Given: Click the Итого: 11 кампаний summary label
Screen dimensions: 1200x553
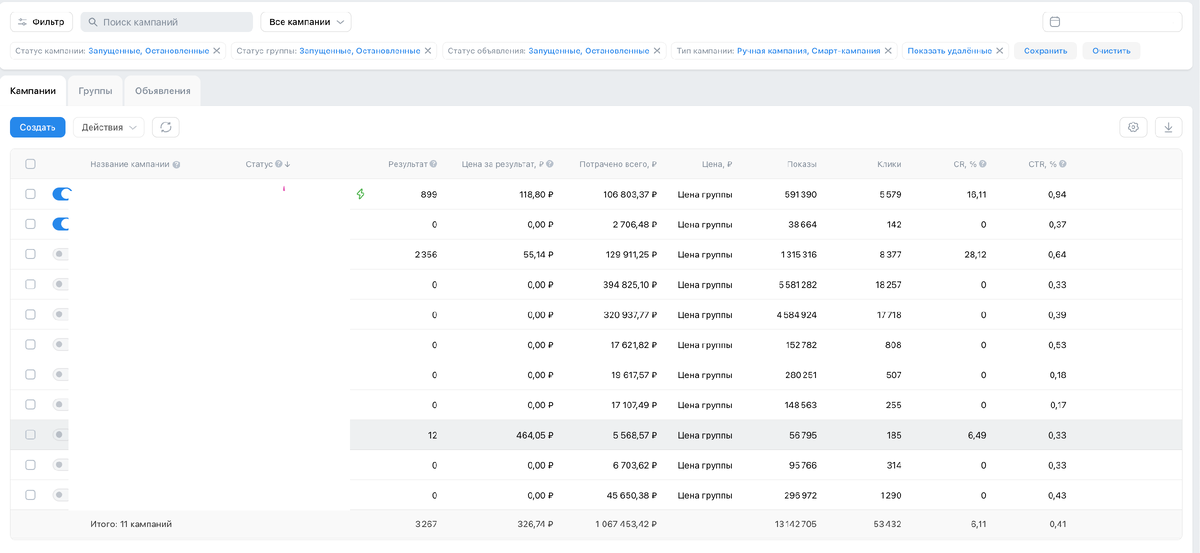Looking at the screenshot, I should click(131, 523).
